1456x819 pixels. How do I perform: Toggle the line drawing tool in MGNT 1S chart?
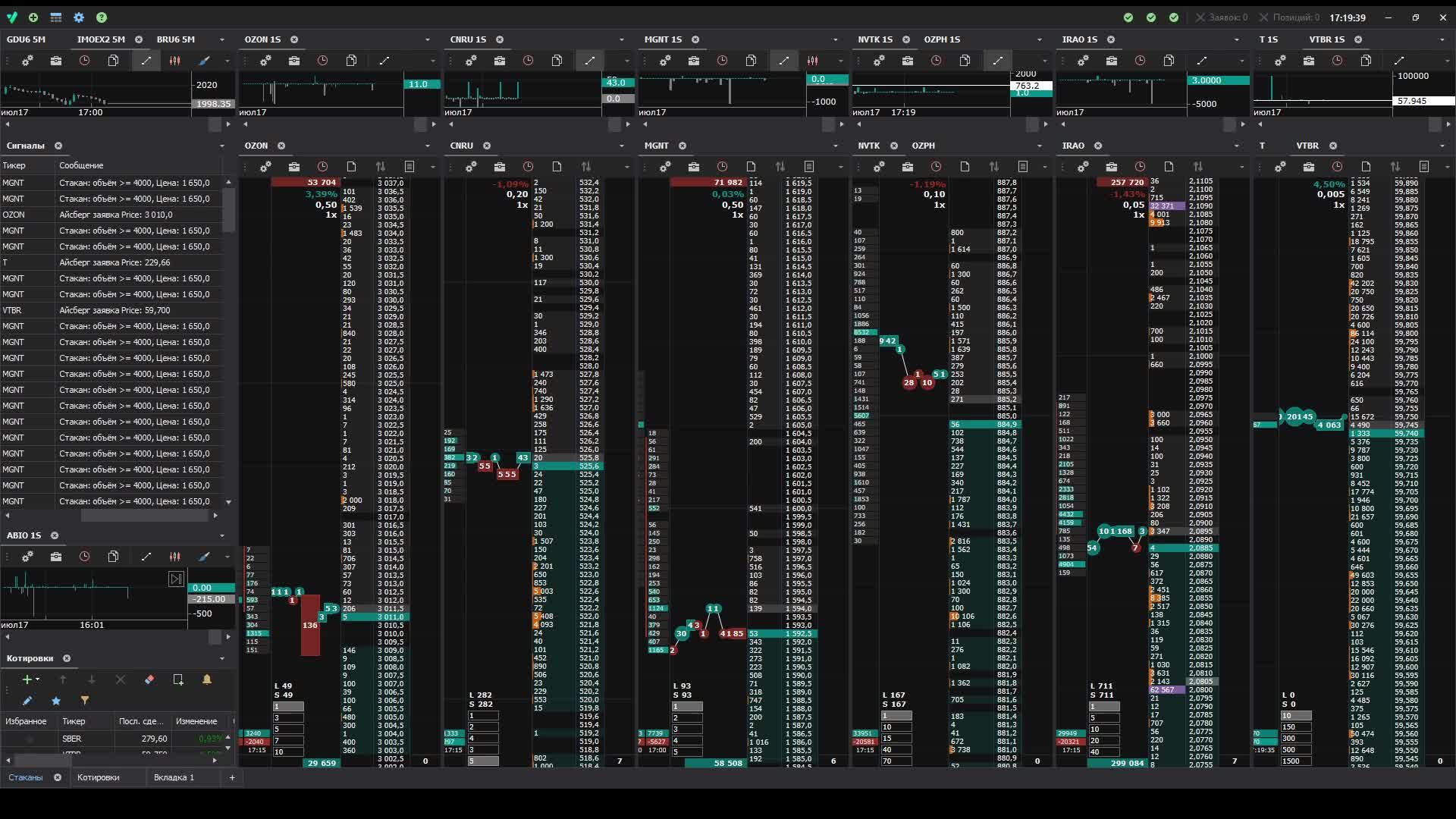pyautogui.click(x=784, y=61)
